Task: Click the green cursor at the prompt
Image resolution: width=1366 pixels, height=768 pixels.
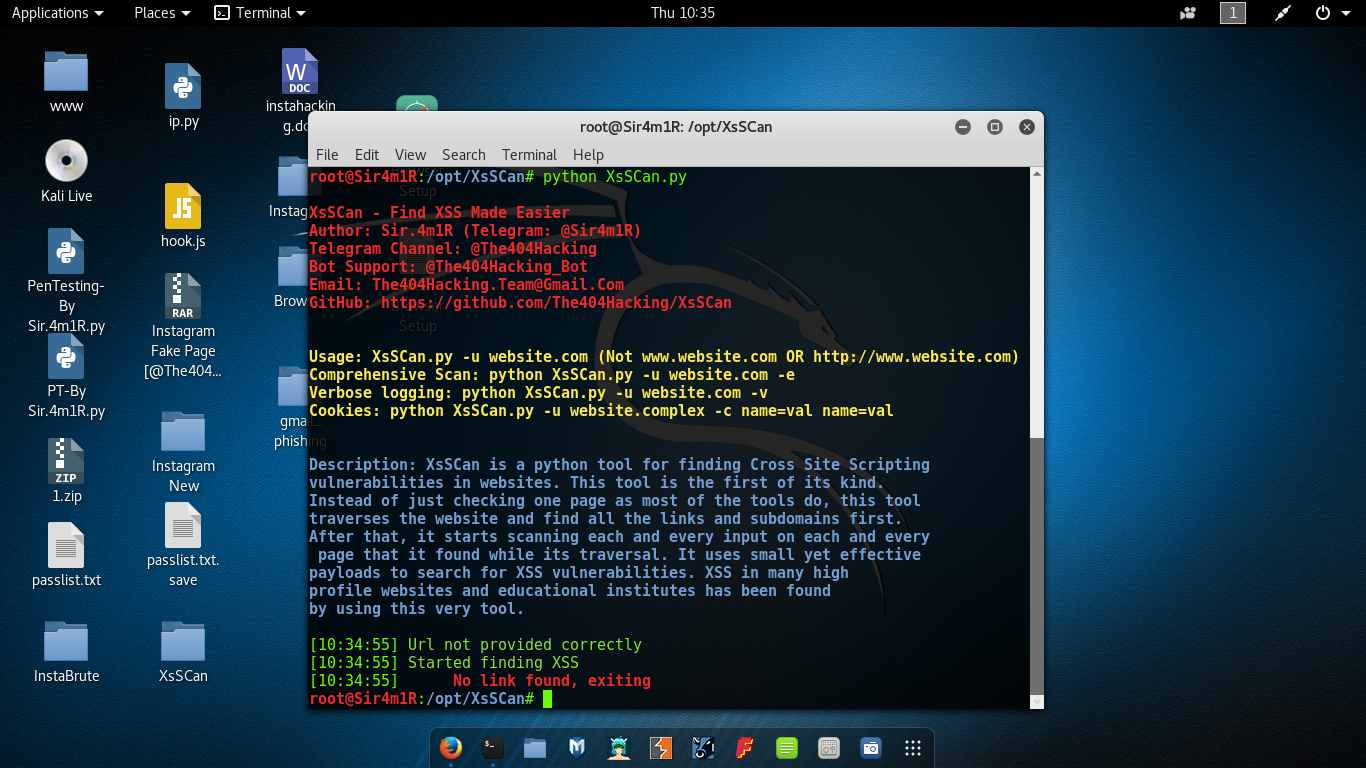Action: pyautogui.click(x=548, y=698)
